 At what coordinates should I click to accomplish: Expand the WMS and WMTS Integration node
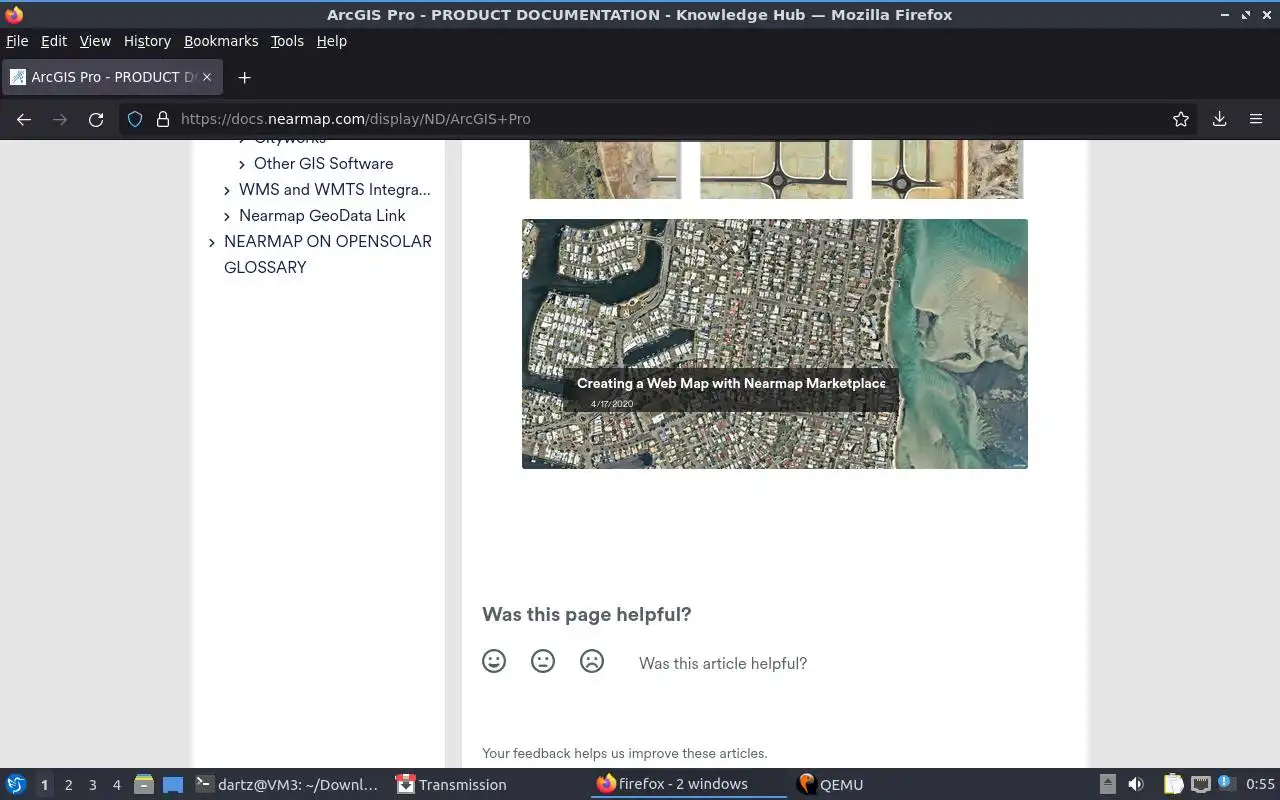click(227, 190)
